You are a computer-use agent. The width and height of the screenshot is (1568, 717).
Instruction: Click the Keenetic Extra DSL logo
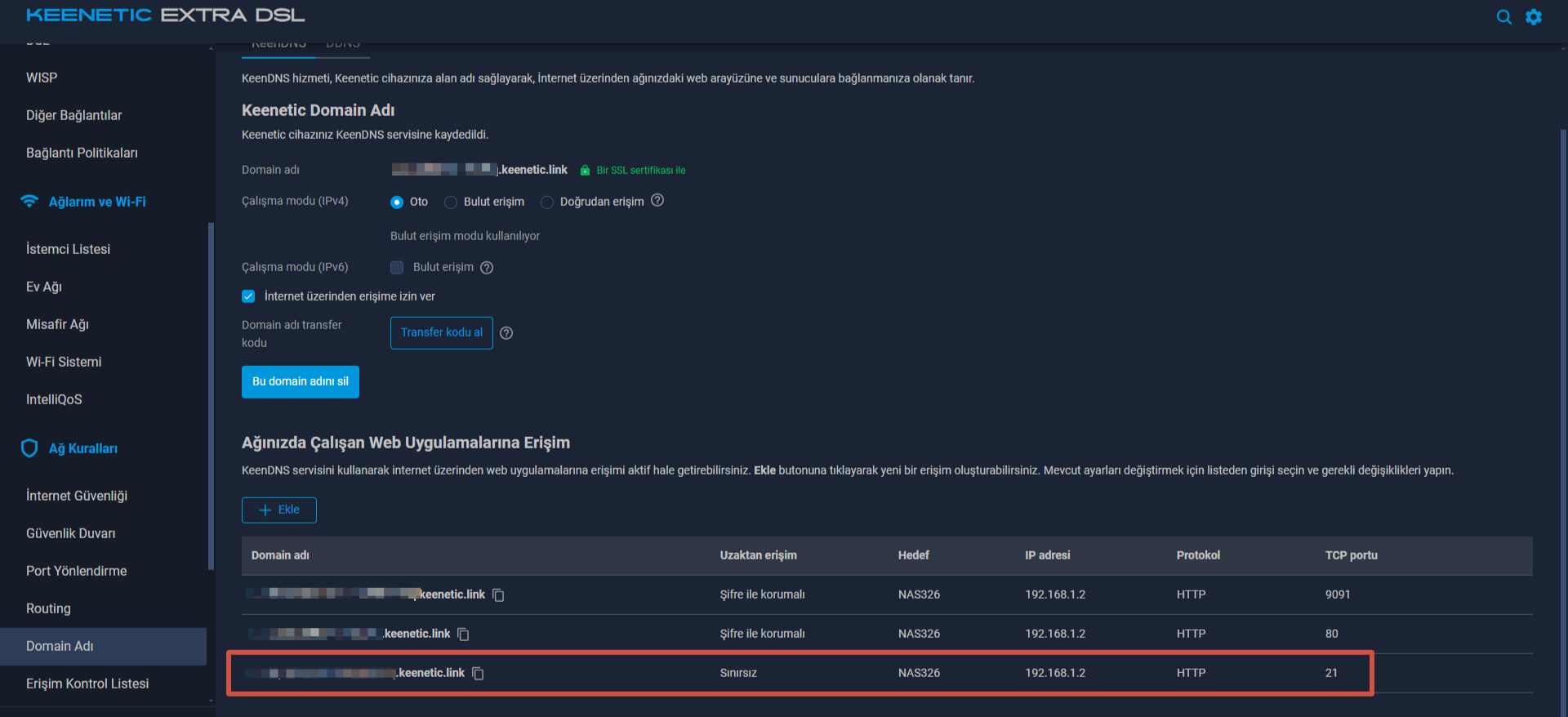(x=166, y=16)
